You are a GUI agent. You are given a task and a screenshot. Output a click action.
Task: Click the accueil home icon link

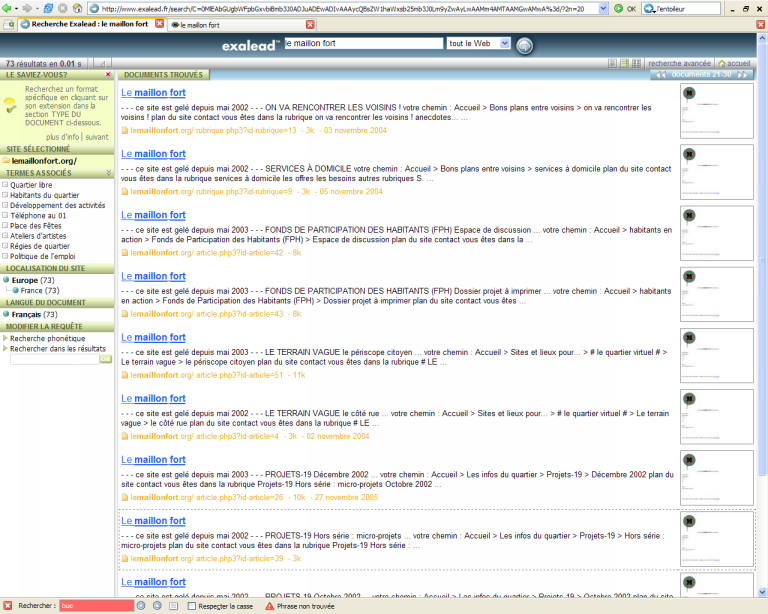(734, 63)
